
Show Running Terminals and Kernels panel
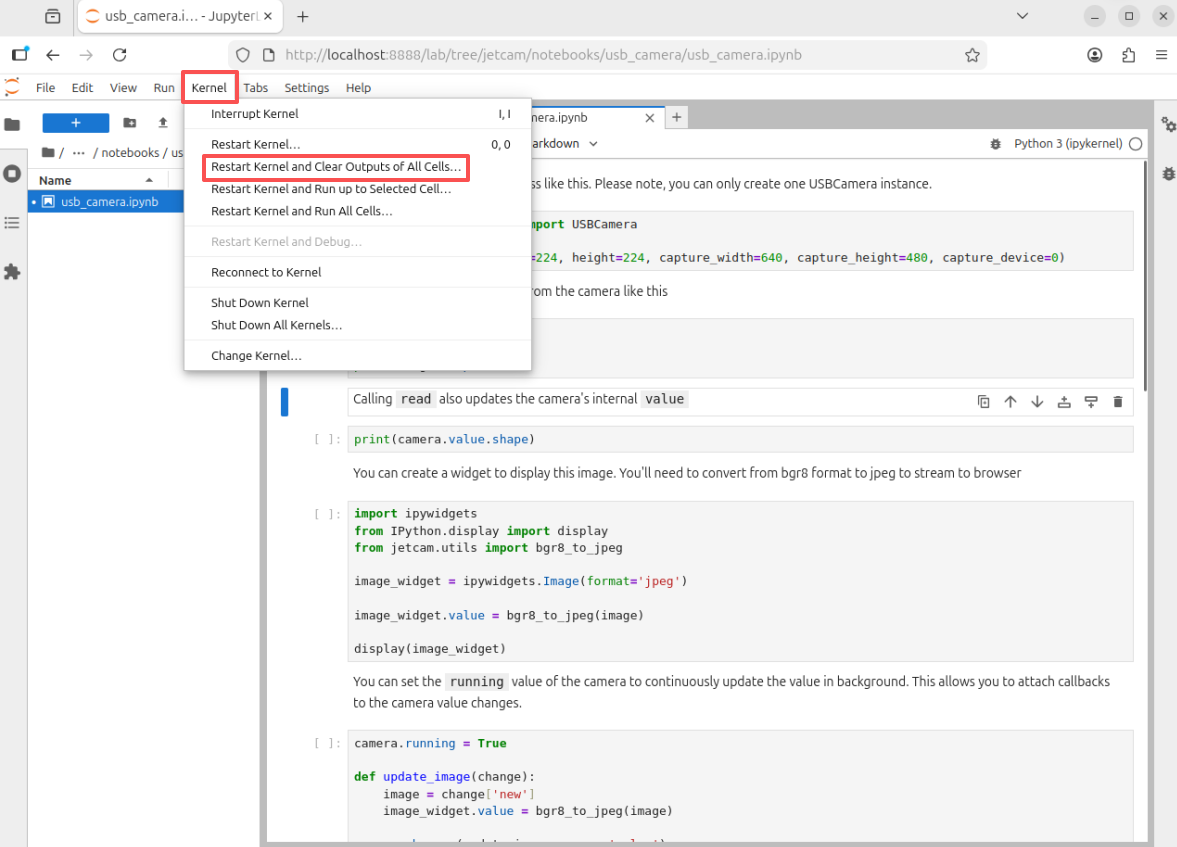click(x=12, y=174)
